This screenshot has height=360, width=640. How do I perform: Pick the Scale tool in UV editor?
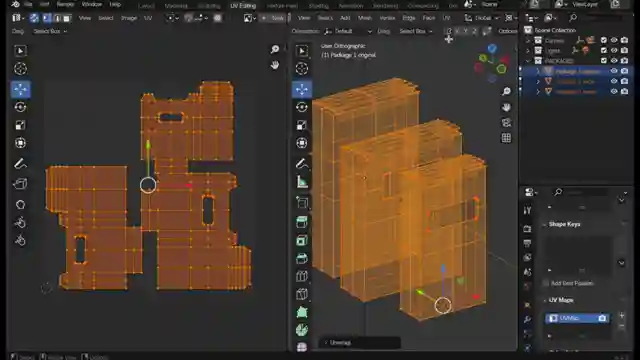click(20, 125)
